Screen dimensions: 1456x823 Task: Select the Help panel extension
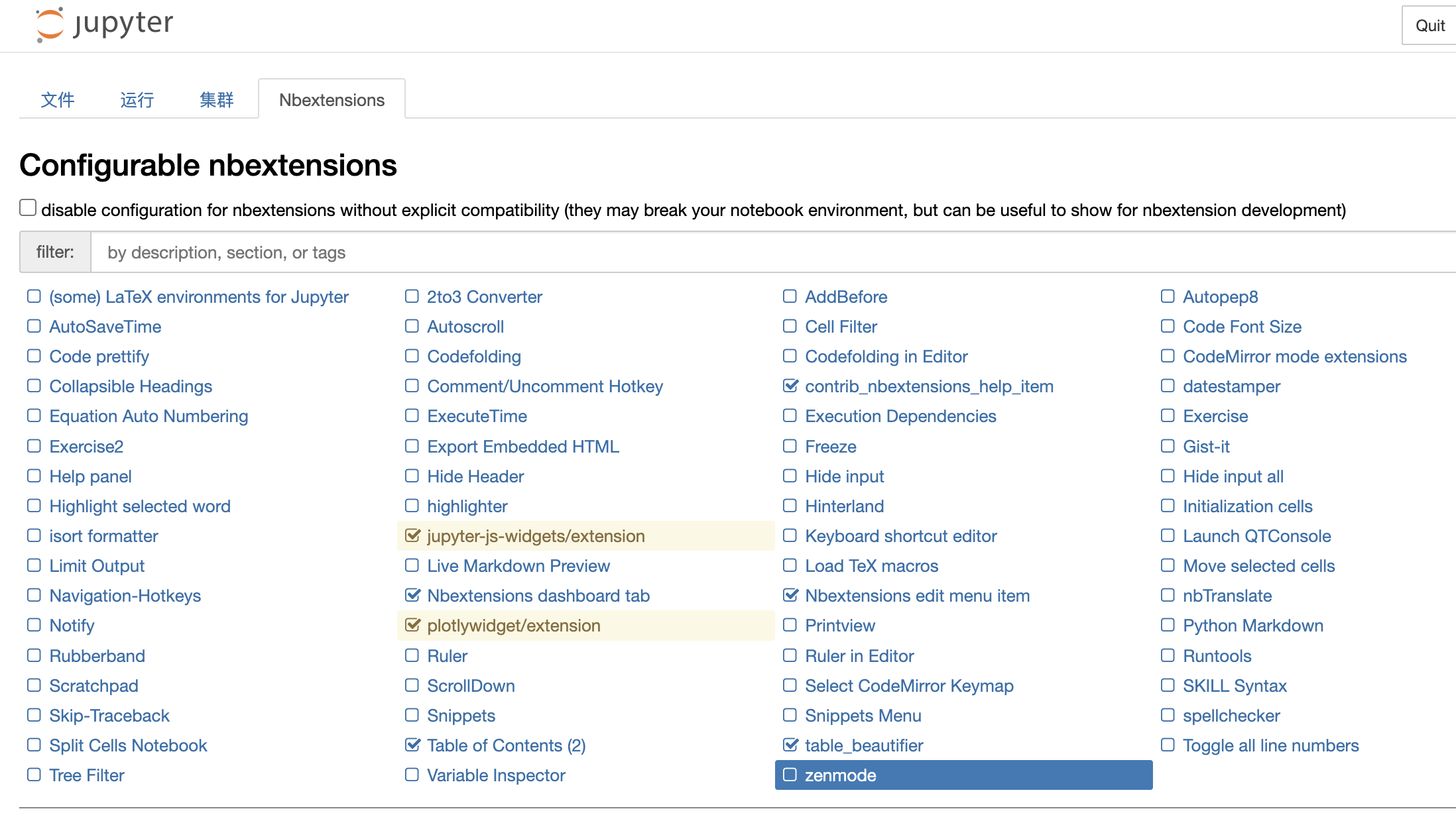pos(90,476)
